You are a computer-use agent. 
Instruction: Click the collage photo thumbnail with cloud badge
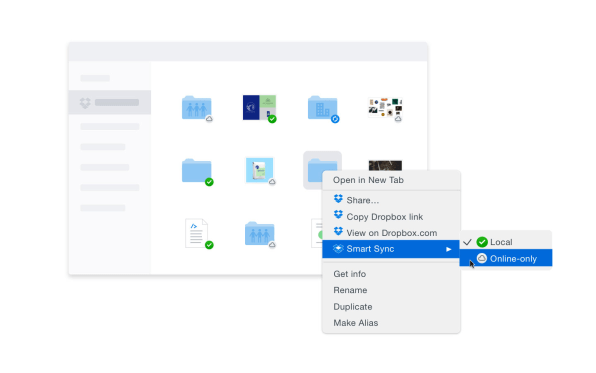click(385, 109)
